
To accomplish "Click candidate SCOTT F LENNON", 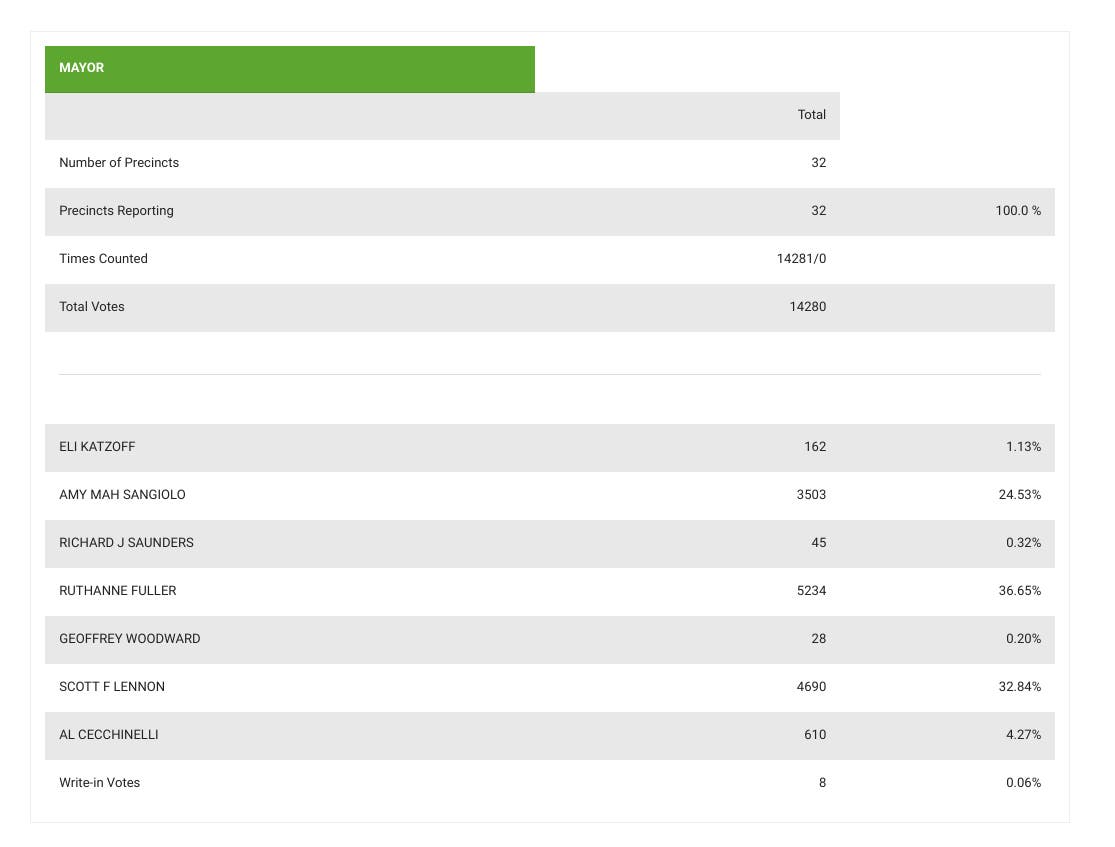I will [x=112, y=687].
